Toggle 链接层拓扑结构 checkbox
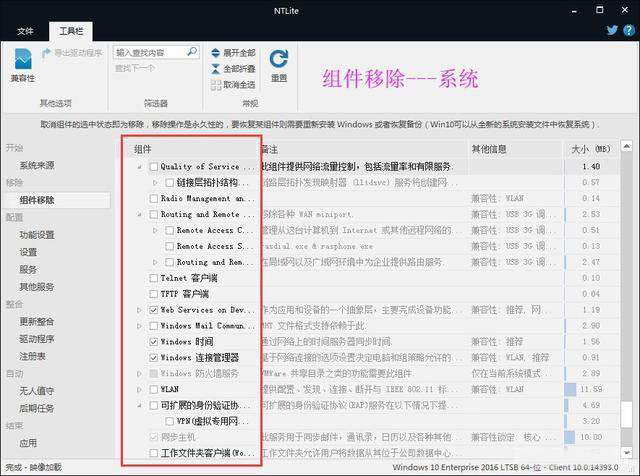This screenshot has height=476, width=640. (169, 182)
